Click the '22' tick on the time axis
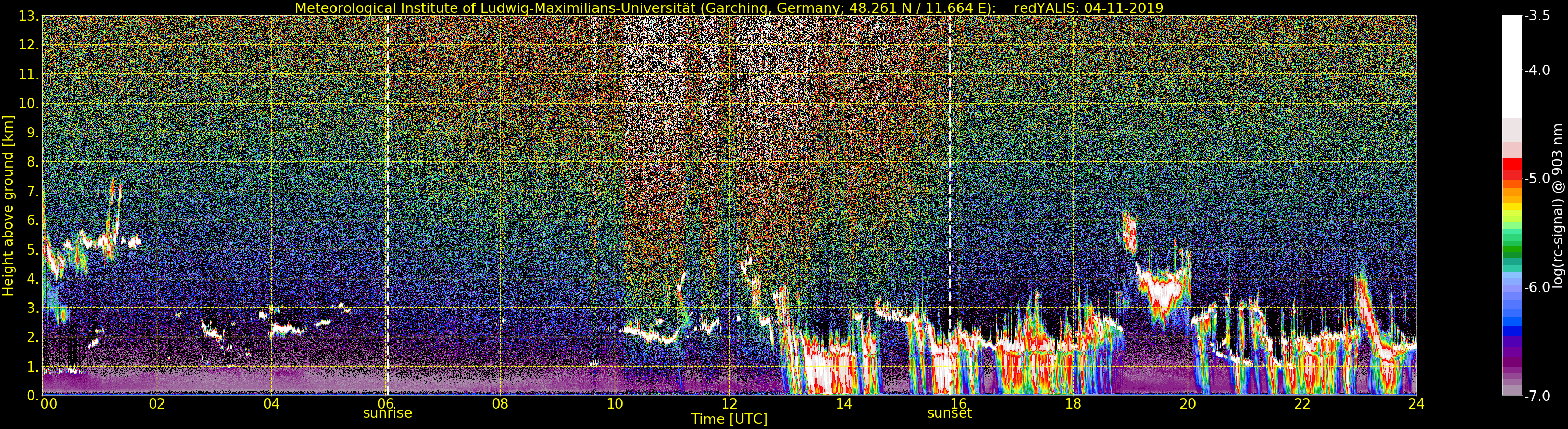Viewport: 1568px width, 429px height. pos(1302,403)
